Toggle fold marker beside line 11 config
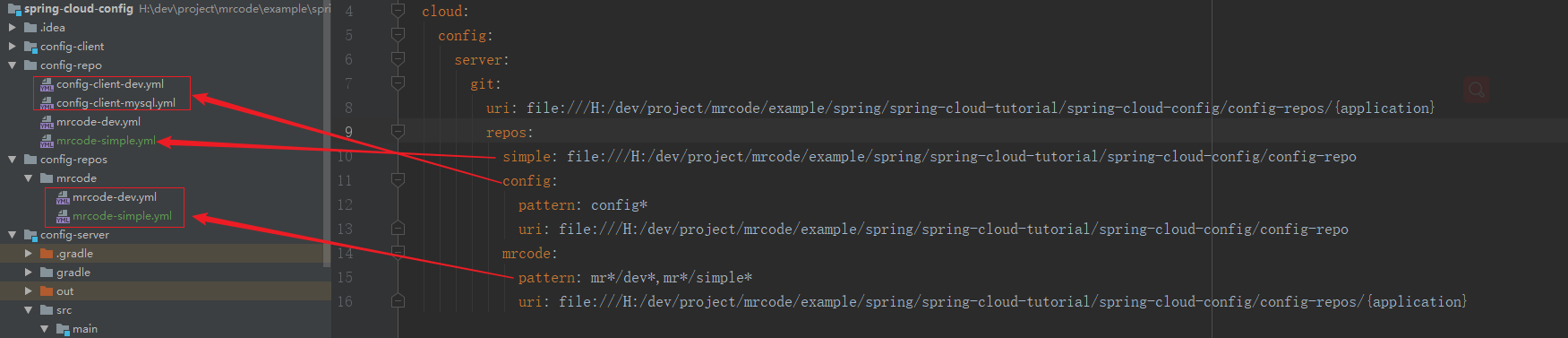 (x=398, y=180)
